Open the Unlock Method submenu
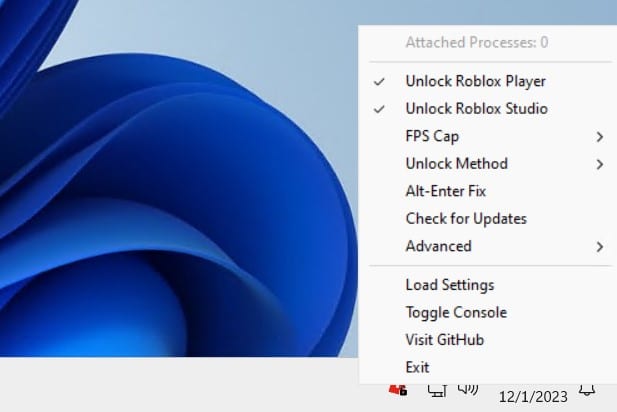Image resolution: width=617 pixels, height=412 pixels. [488, 164]
